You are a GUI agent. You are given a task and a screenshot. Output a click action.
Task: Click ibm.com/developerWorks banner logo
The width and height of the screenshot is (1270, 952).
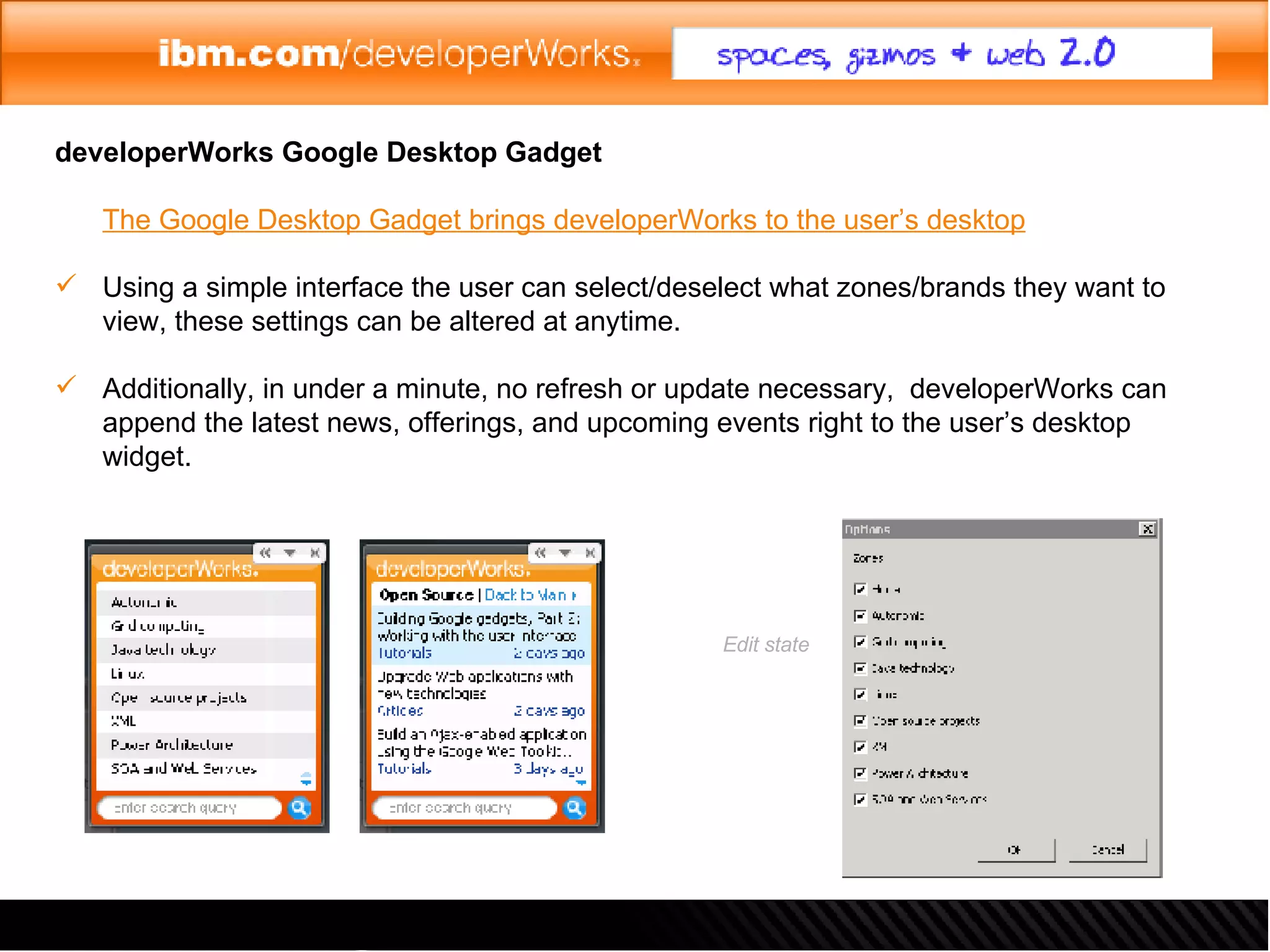point(399,54)
